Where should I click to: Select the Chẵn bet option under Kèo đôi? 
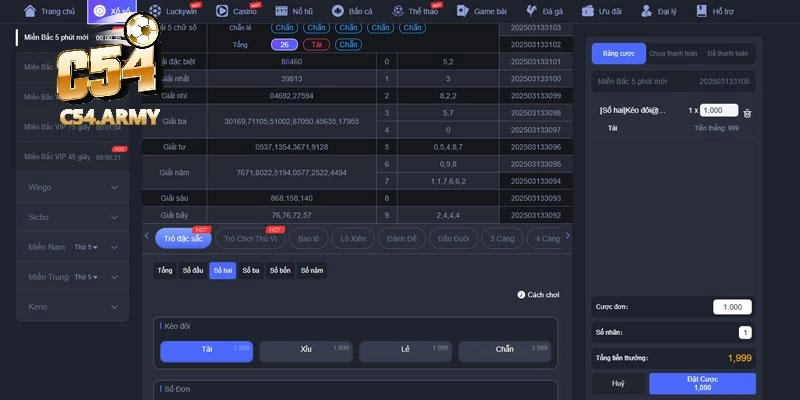pos(504,351)
